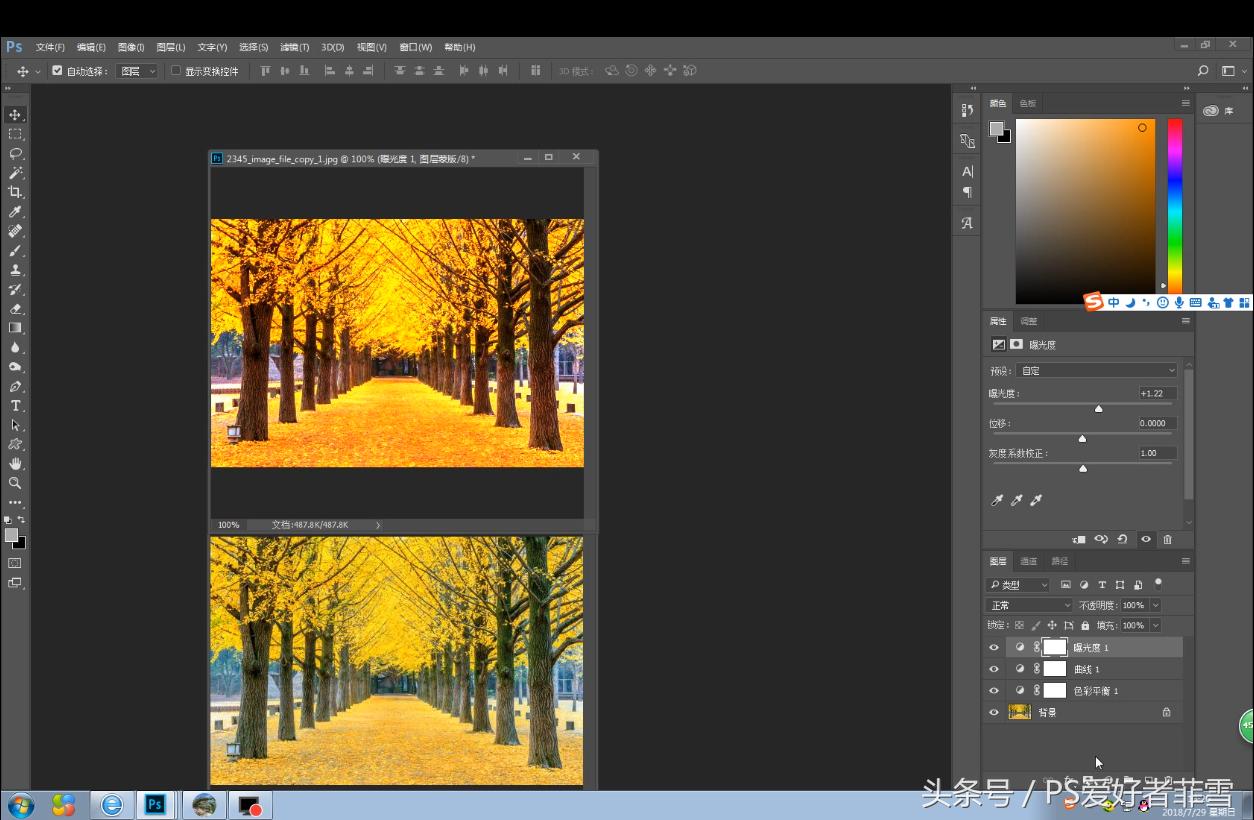Switch to the 通道 tab

(x=1029, y=561)
